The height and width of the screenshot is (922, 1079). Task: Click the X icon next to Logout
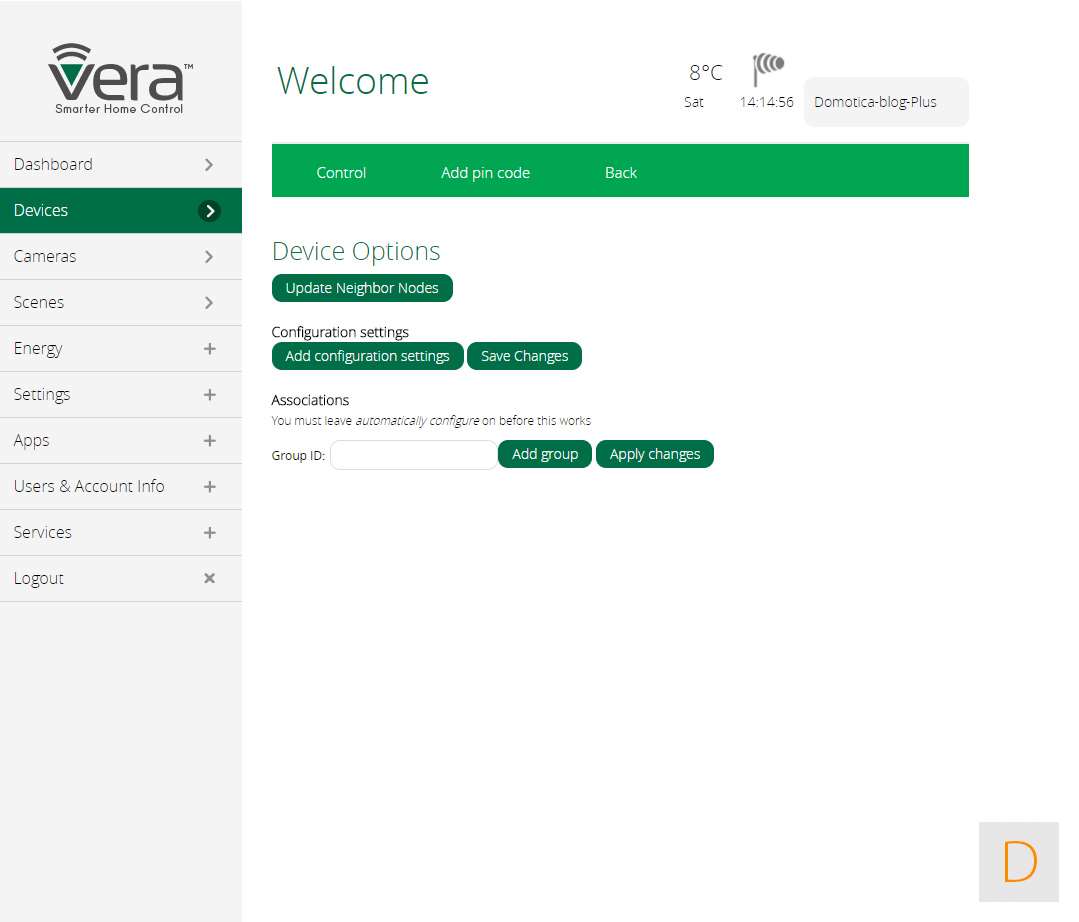(x=209, y=578)
